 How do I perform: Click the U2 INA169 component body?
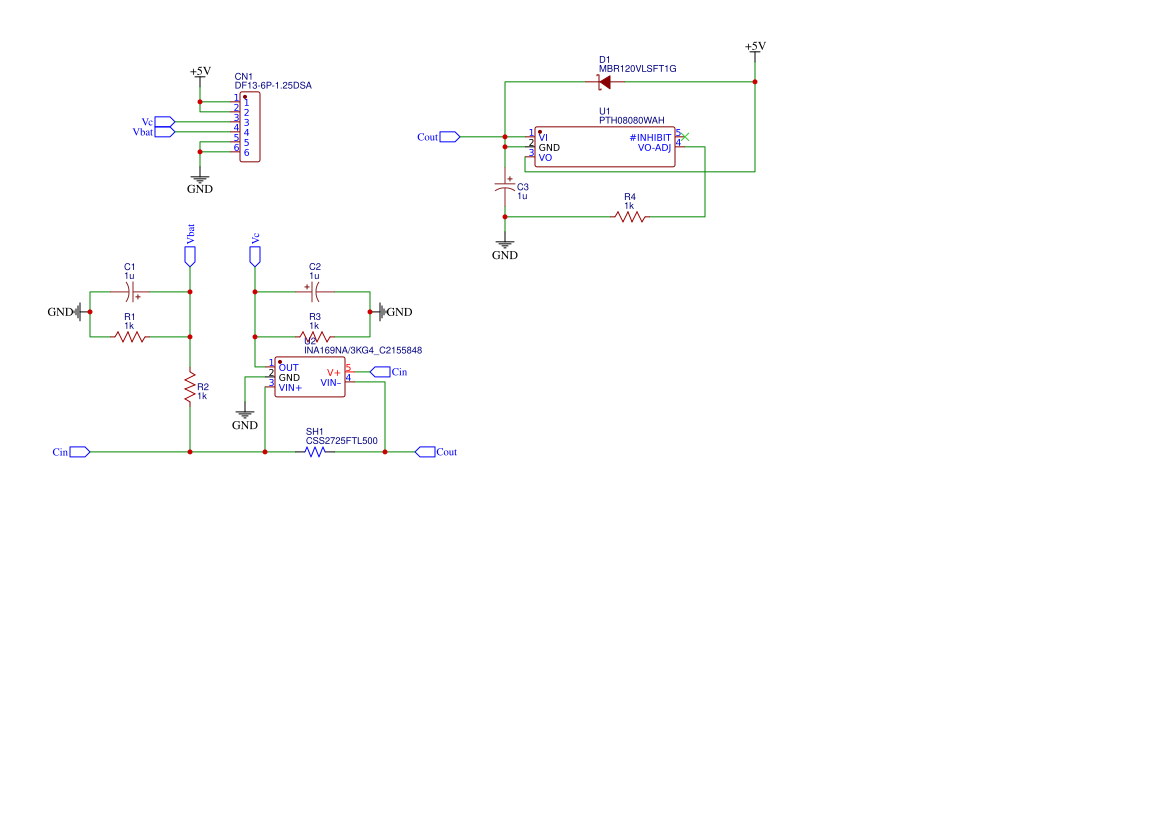point(310,377)
